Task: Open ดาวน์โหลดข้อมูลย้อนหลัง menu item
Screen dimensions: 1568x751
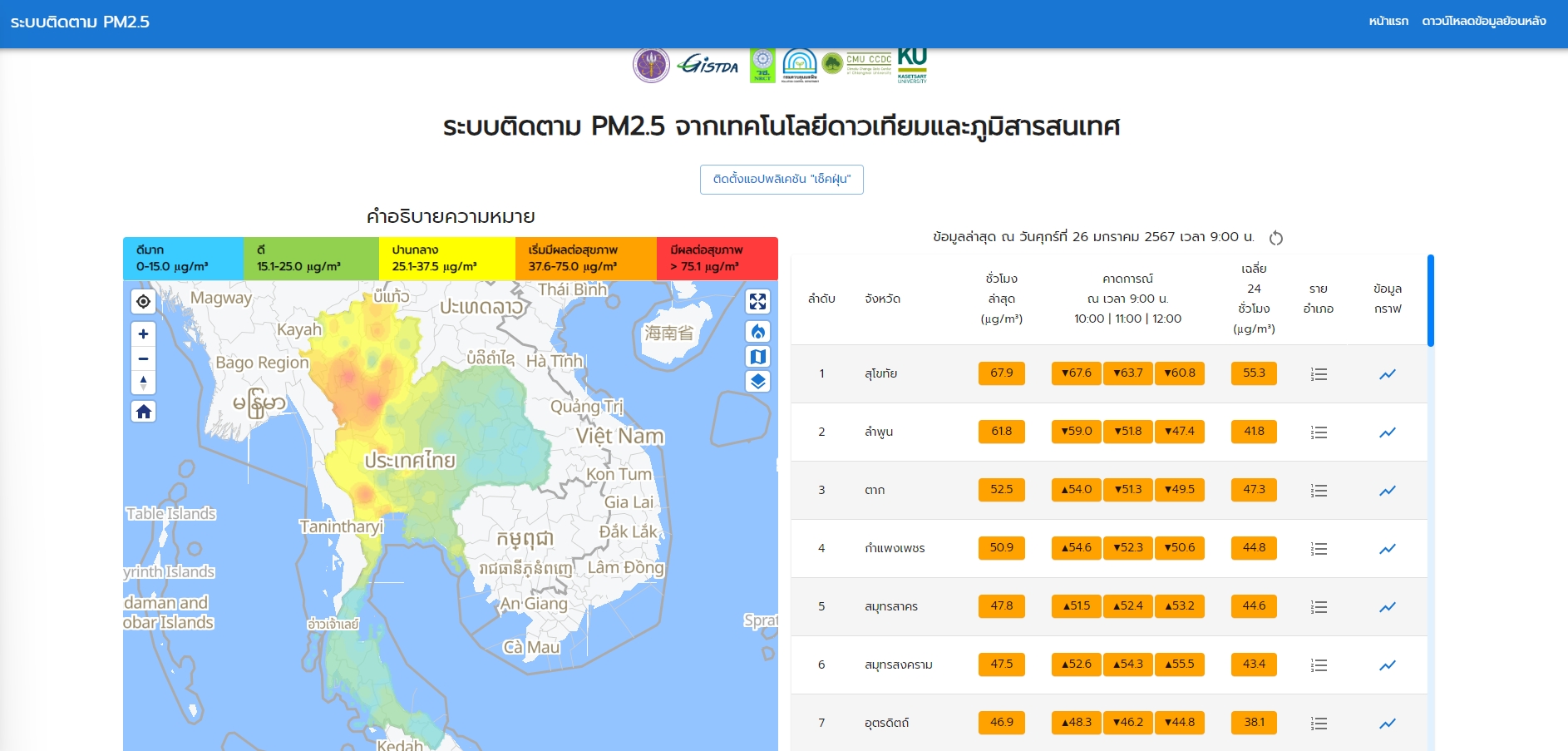Action: [1483, 21]
